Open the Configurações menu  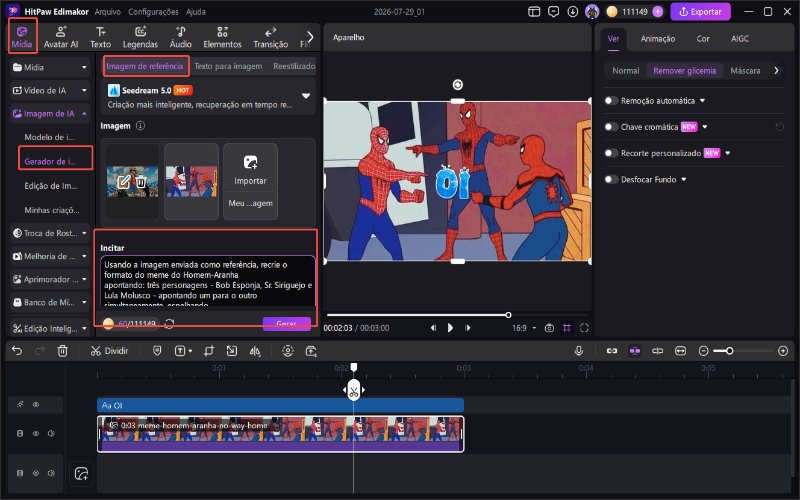point(153,12)
